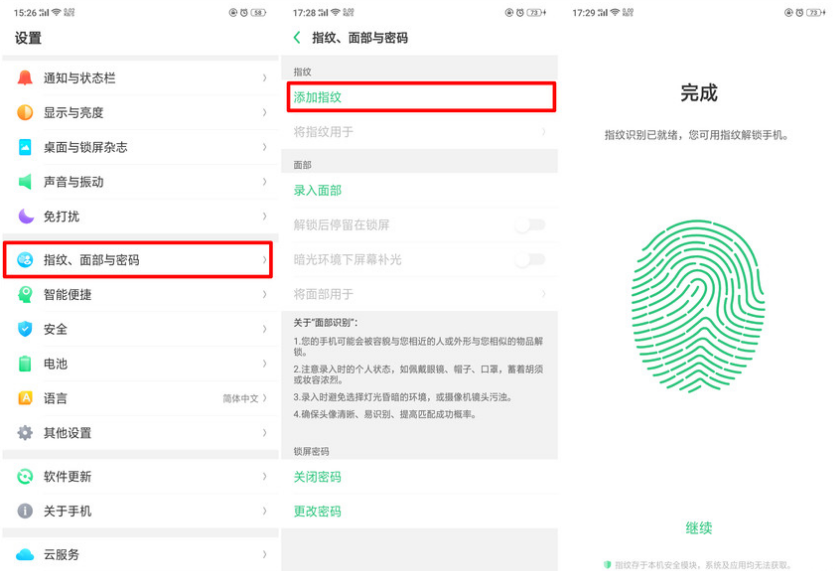
Task: Open chevron on 将面部用于 row
Action: 544,293
